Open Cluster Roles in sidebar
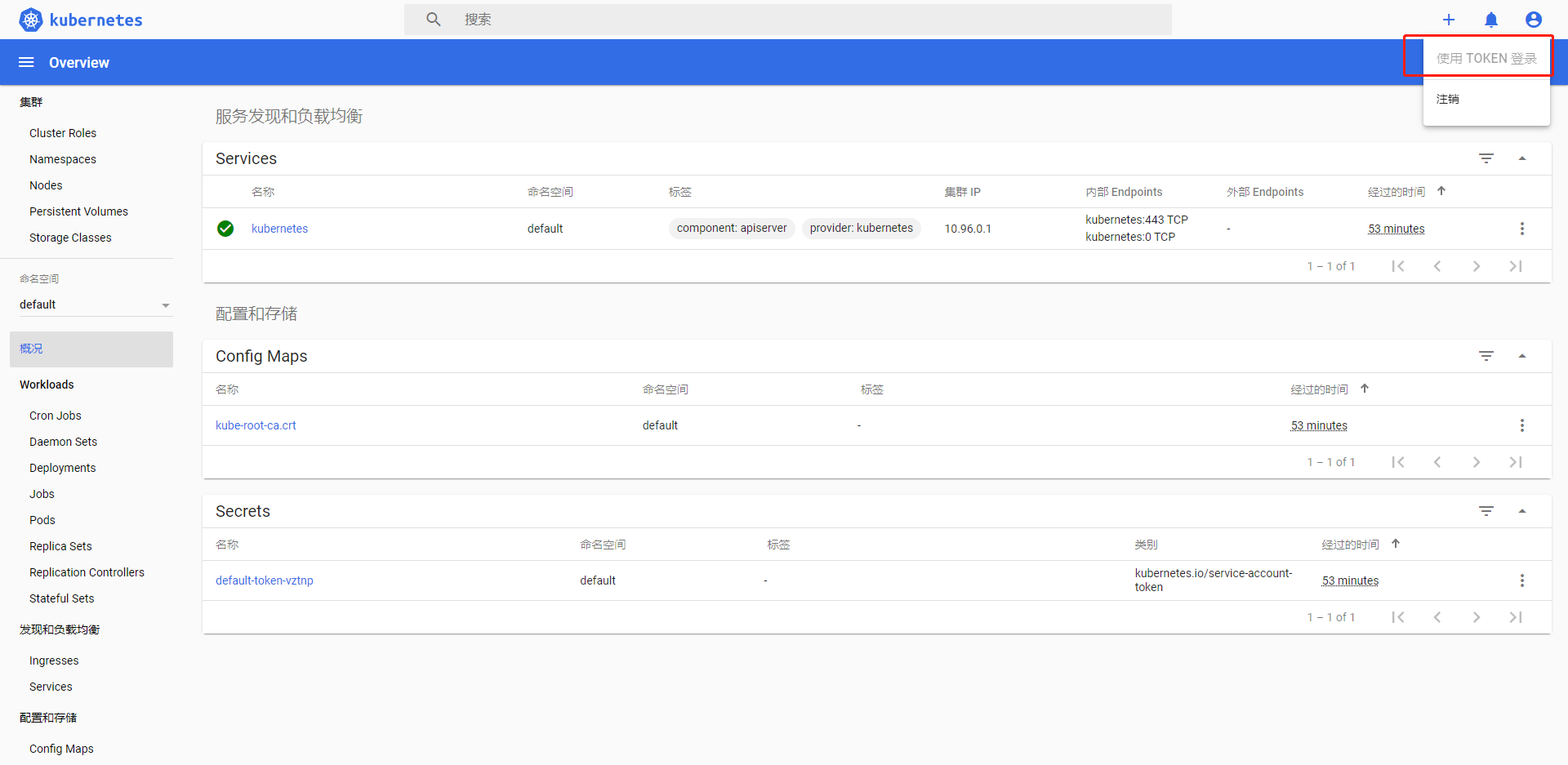 [63, 133]
